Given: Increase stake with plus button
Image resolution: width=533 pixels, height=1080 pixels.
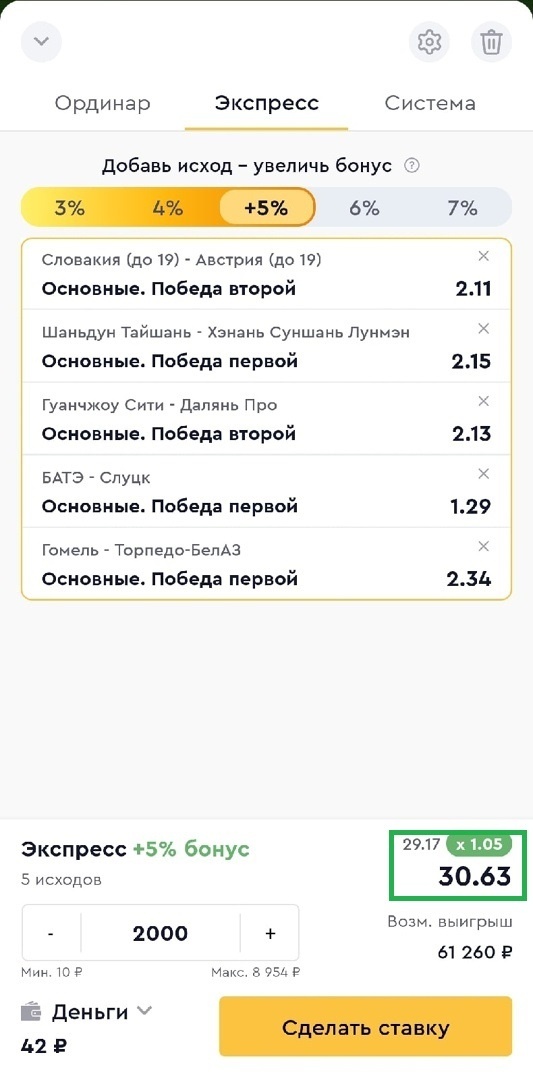Looking at the screenshot, I should click(270, 933).
